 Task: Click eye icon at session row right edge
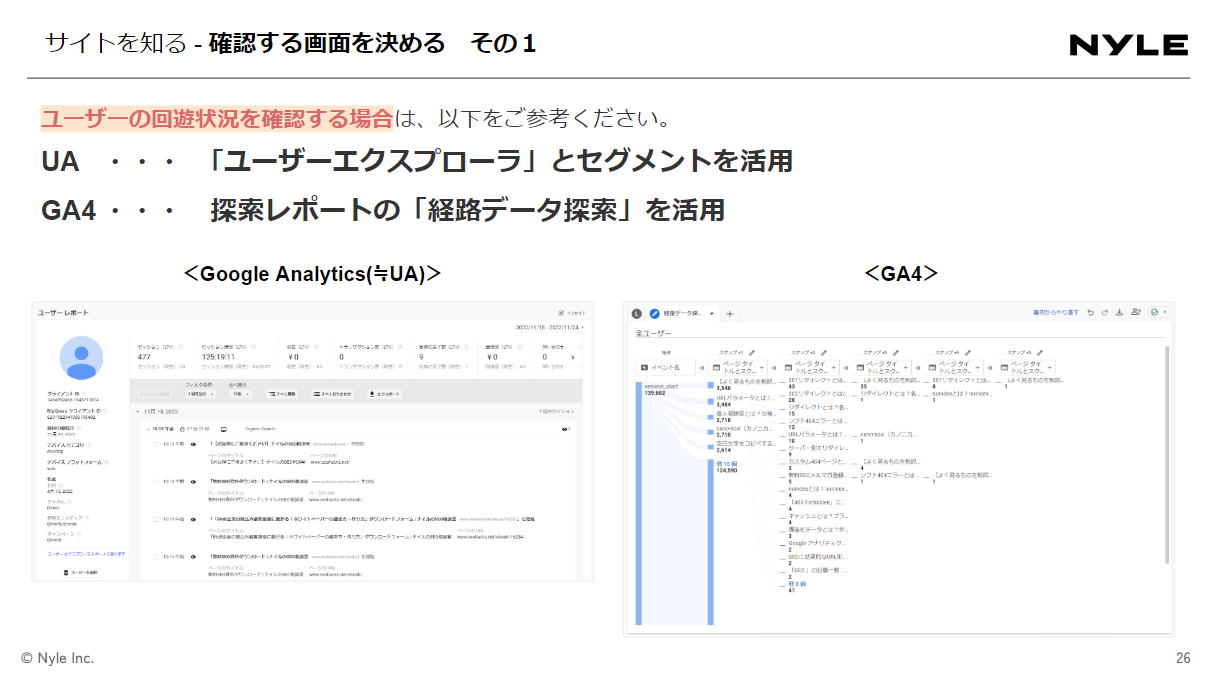[566, 429]
